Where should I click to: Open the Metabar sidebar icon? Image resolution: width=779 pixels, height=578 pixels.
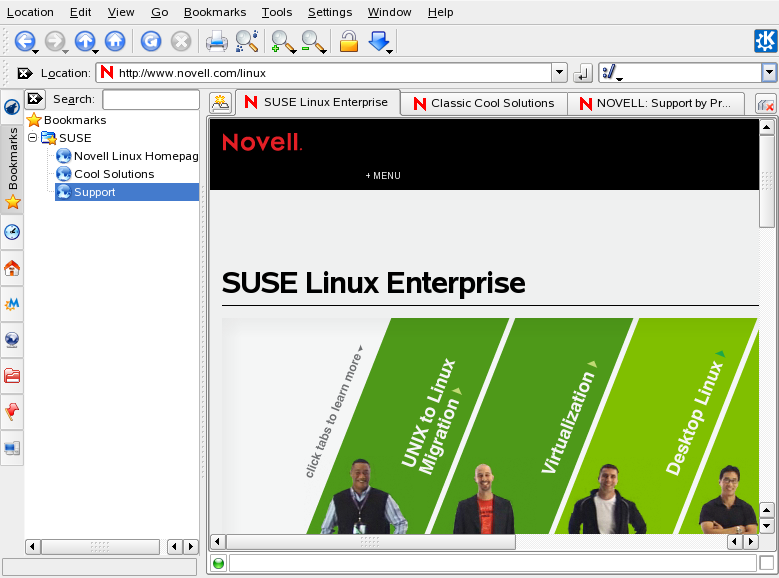pyautogui.click(x=12, y=304)
